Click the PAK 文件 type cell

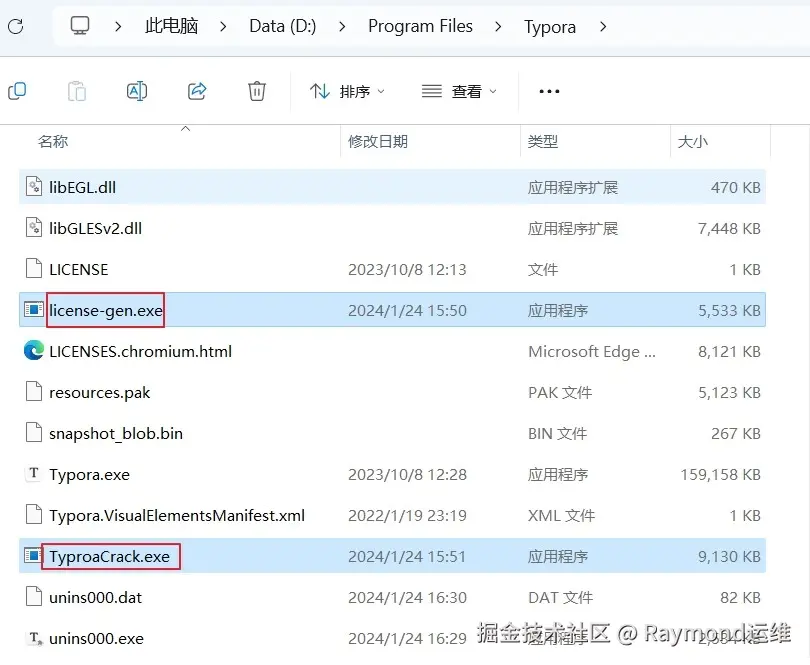tap(559, 392)
